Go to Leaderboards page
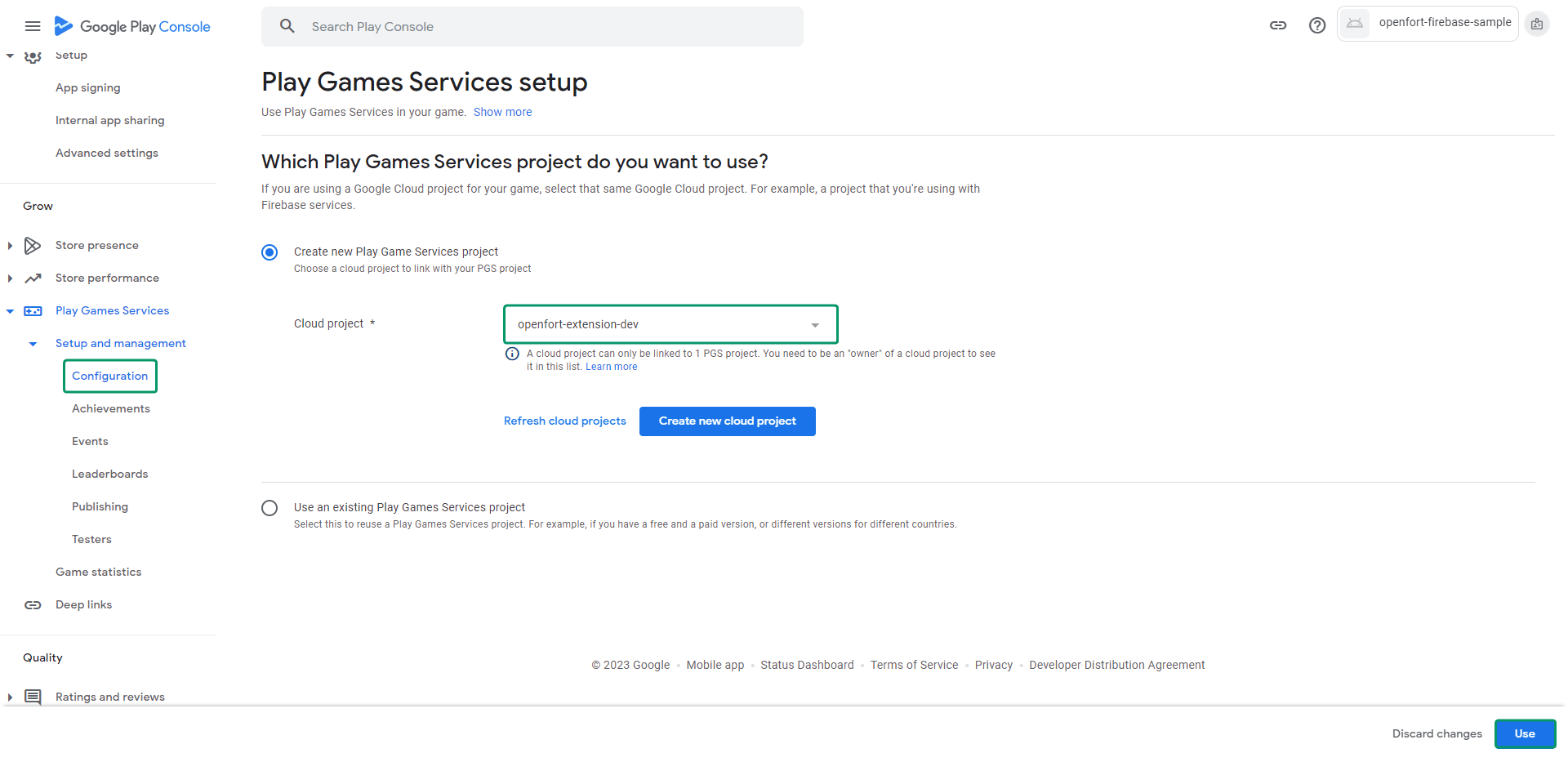 pos(110,474)
